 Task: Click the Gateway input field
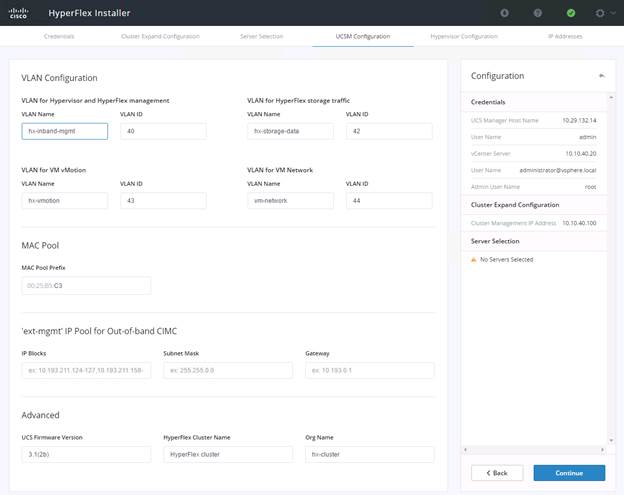370,370
